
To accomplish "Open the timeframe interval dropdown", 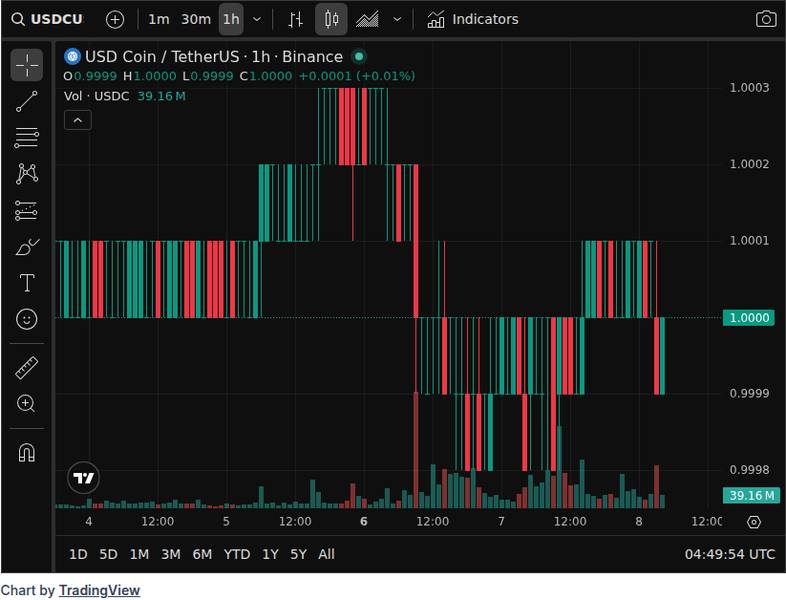I will point(257,20).
